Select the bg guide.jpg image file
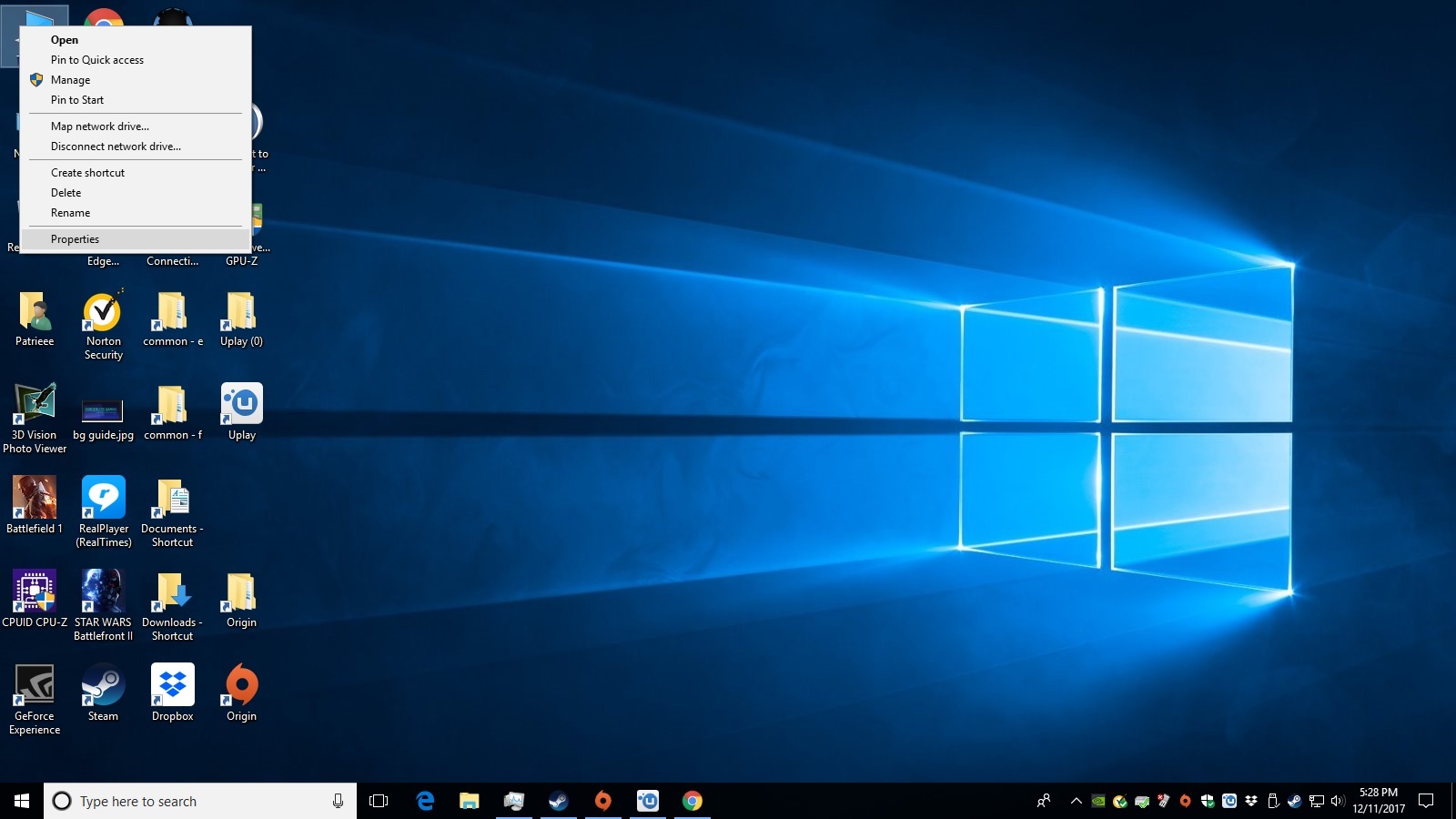Viewport: 1456px width, 819px height. coord(103,419)
